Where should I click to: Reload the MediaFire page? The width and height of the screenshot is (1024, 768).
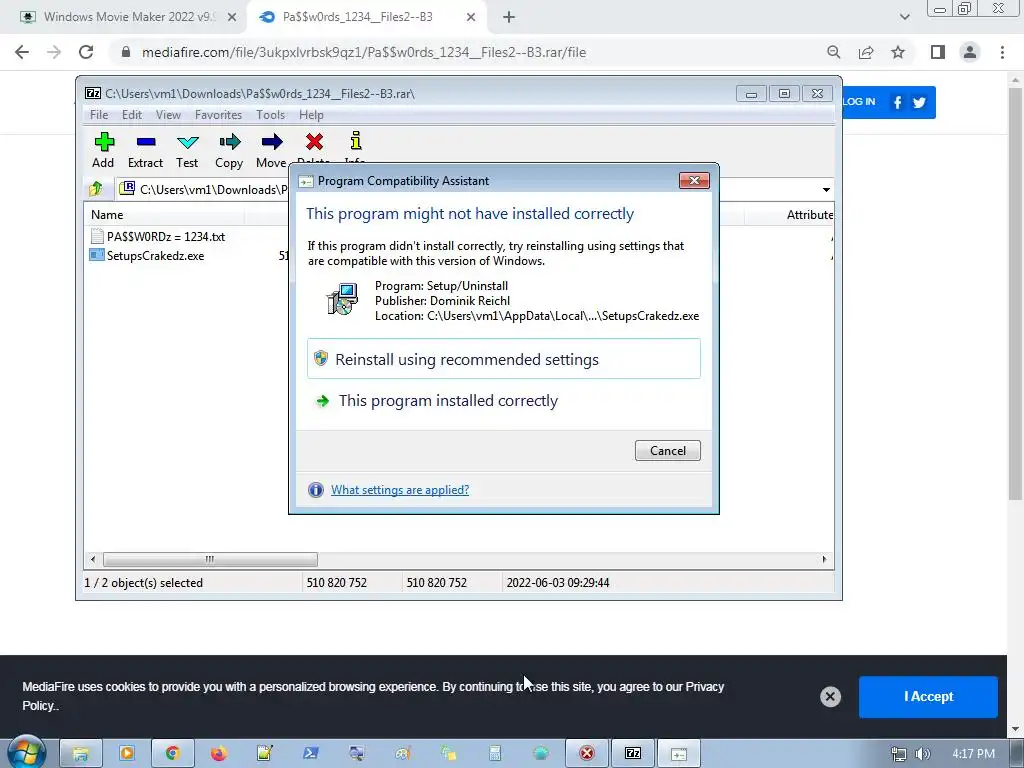pos(86,52)
